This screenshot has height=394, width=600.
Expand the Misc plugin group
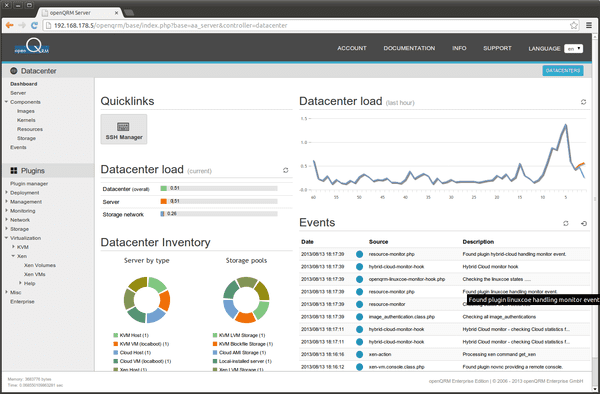6,292
